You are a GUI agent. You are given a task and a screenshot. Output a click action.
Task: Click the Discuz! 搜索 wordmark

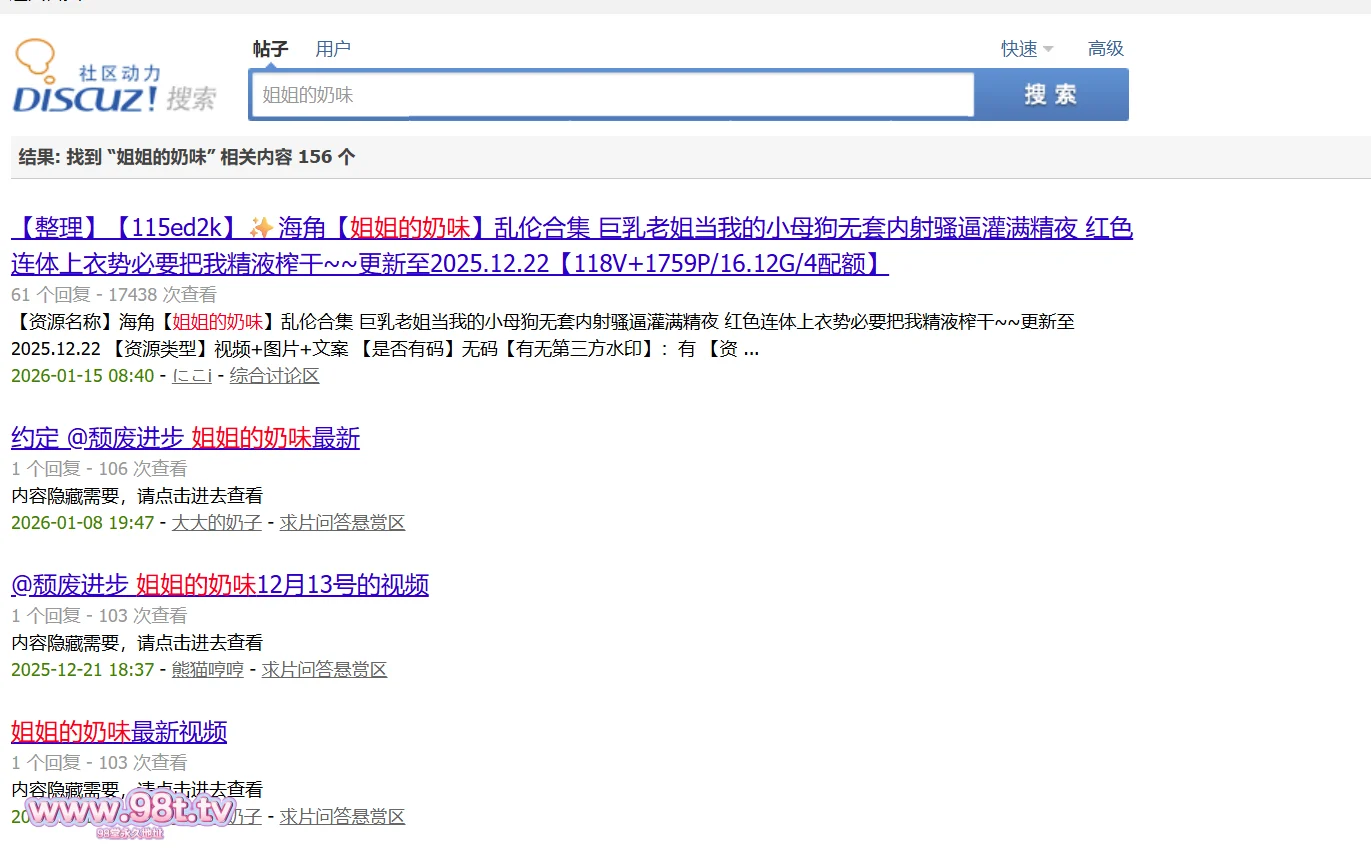(113, 98)
